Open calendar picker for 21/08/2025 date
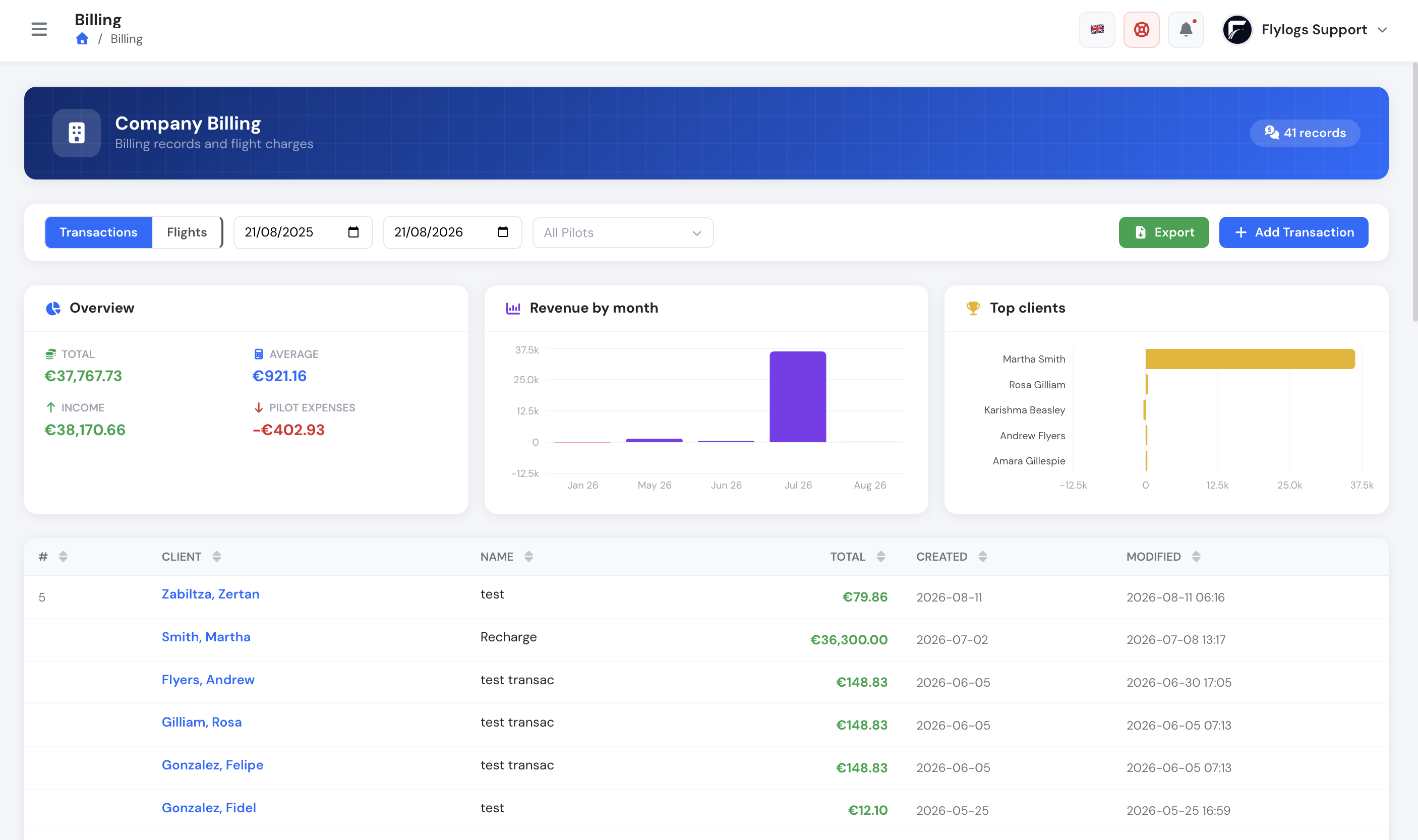 point(353,232)
